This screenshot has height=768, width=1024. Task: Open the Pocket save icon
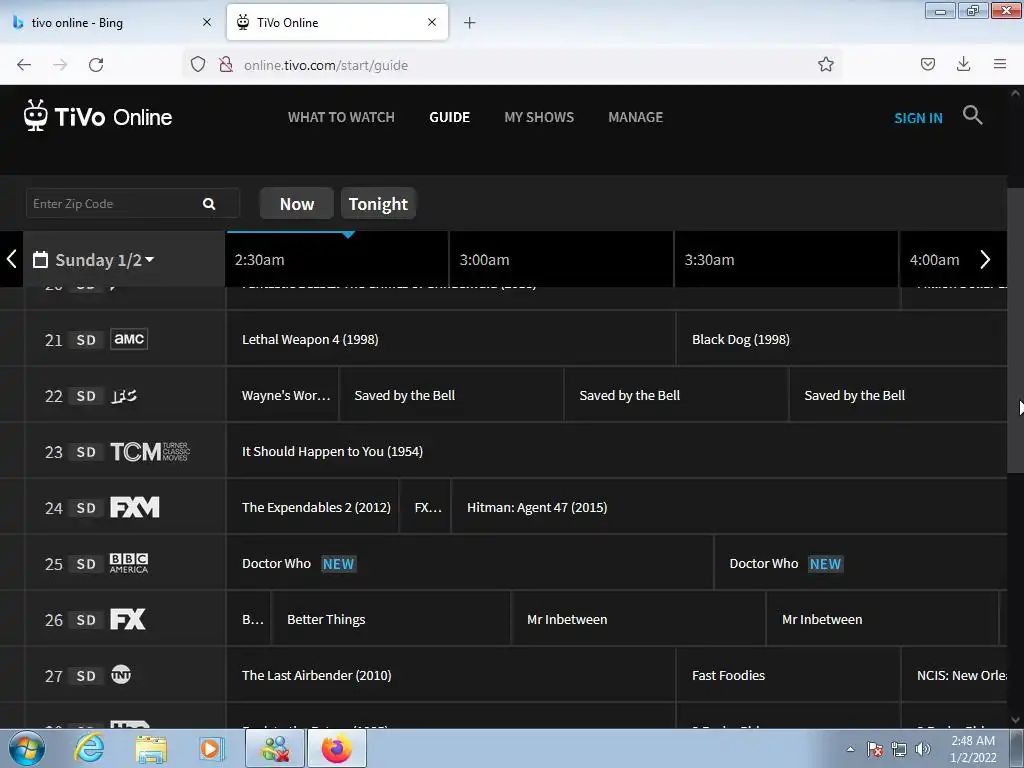pyautogui.click(x=927, y=64)
